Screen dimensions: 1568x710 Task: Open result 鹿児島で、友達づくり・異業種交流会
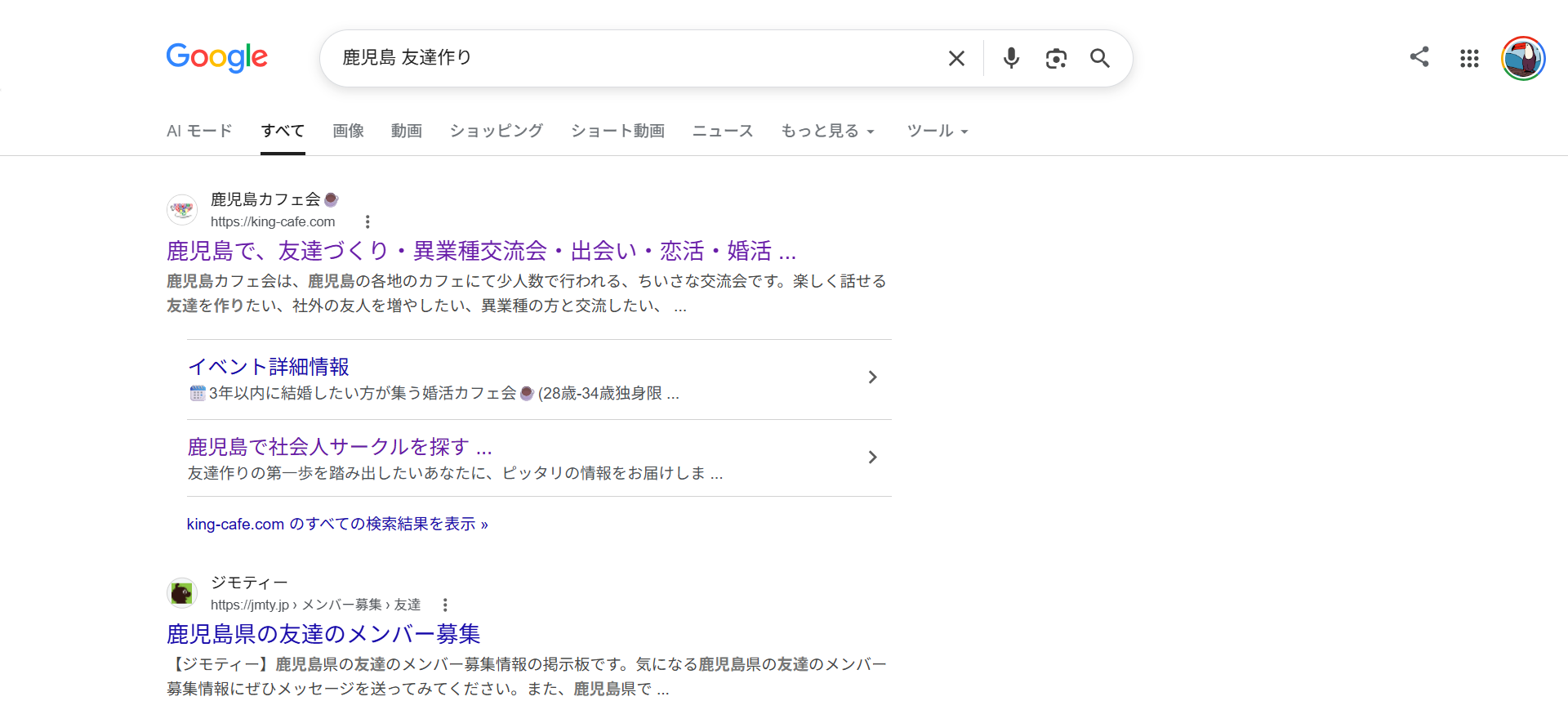[481, 250]
